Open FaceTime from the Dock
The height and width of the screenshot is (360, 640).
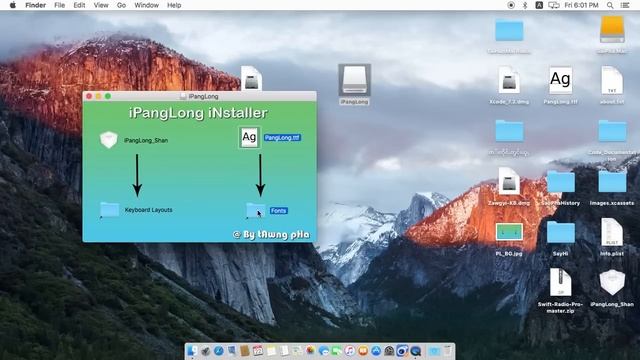[x=337, y=351]
